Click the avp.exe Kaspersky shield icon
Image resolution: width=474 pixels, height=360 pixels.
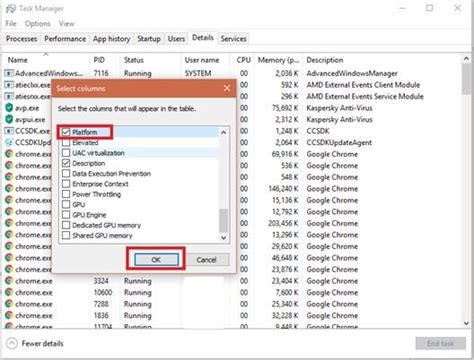[9, 108]
